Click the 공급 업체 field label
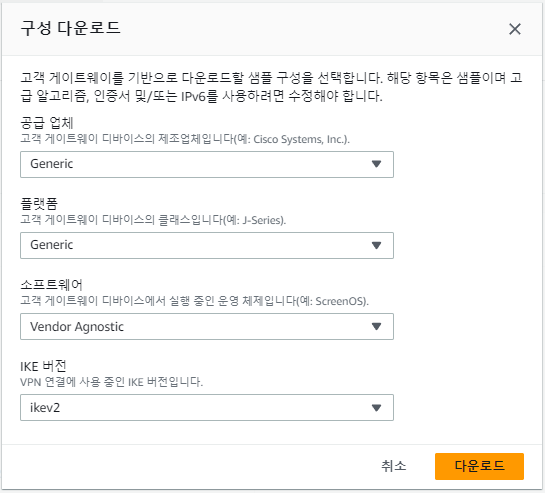 pyautogui.click(x=47, y=123)
